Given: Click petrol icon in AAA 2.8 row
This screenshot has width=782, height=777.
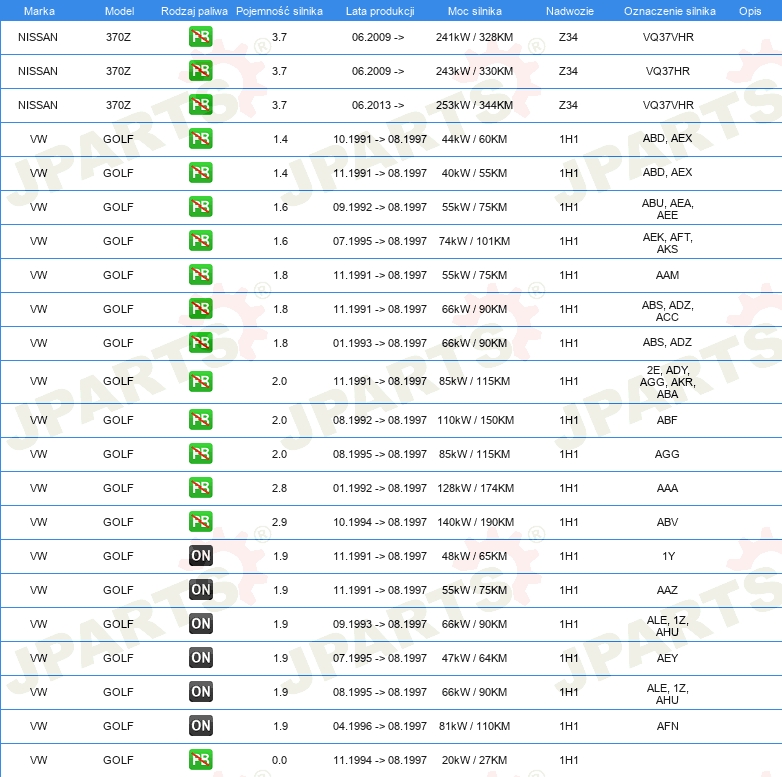Looking at the screenshot, I should click(200, 487).
